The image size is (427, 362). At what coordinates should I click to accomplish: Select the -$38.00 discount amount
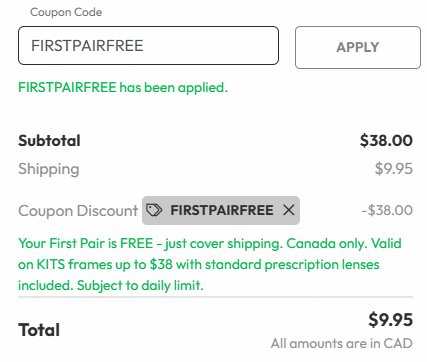click(387, 210)
